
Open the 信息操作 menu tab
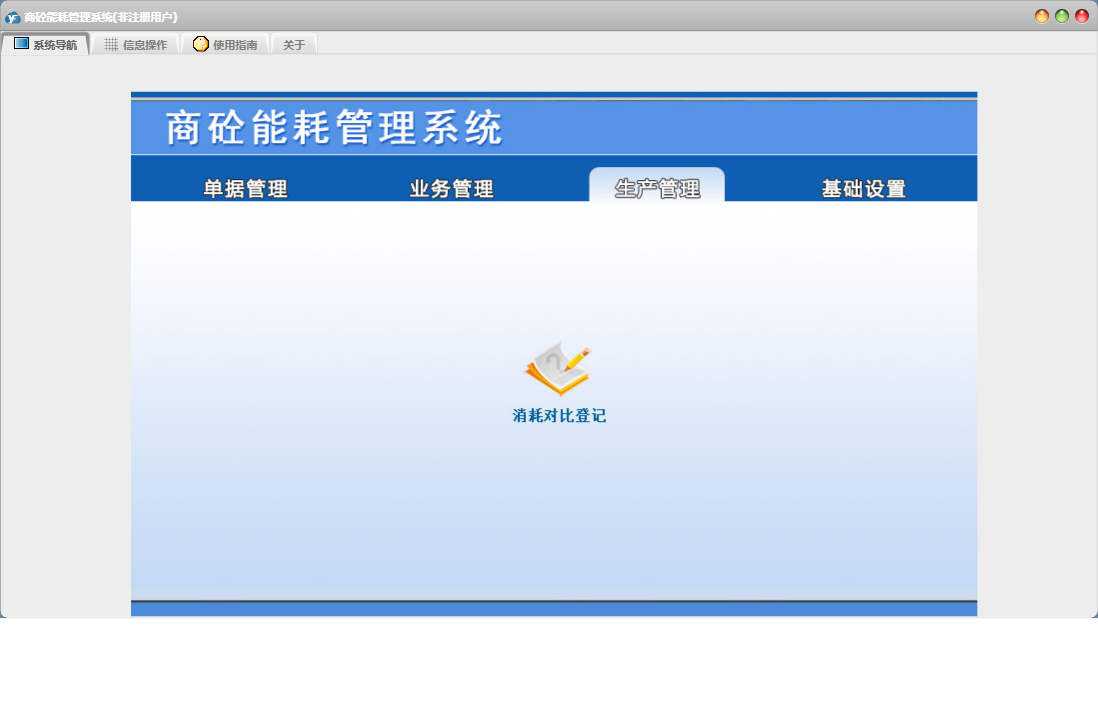coord(136,44)
